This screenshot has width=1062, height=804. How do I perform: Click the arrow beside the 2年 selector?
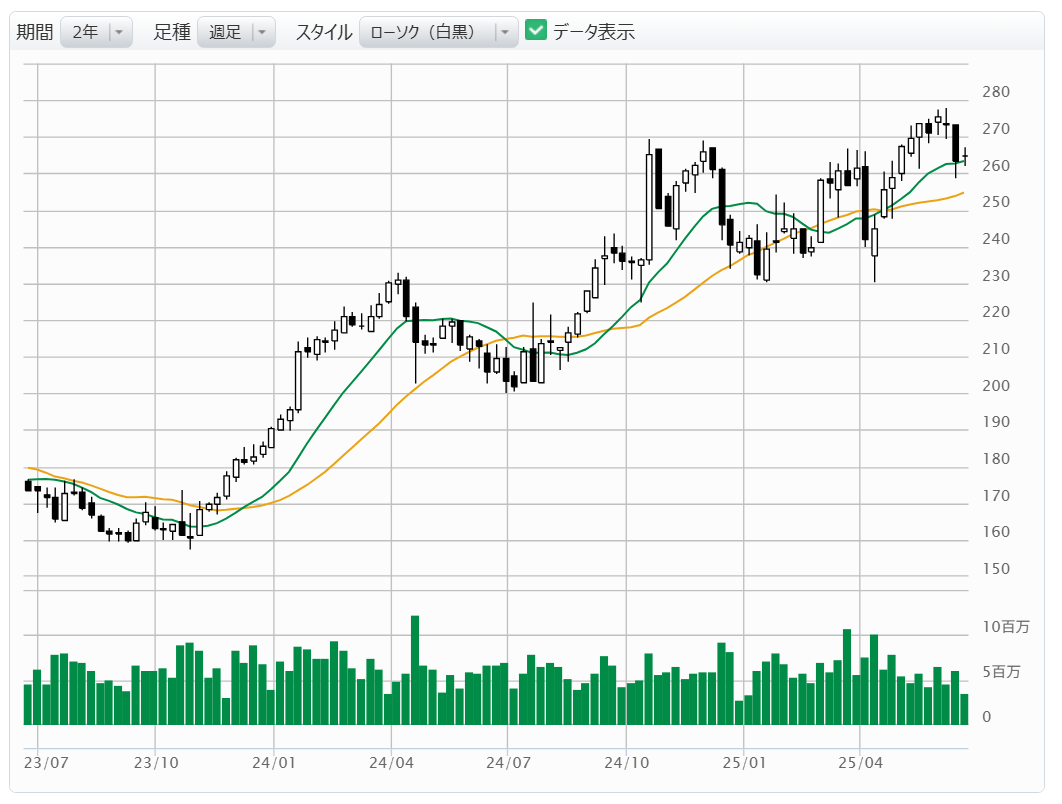click(x=119, y=32)
